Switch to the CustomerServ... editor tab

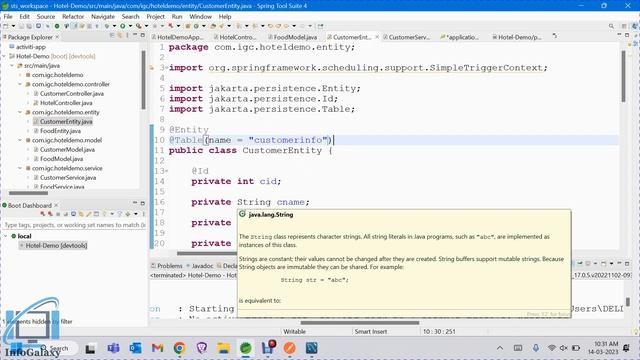coord(408,37)
